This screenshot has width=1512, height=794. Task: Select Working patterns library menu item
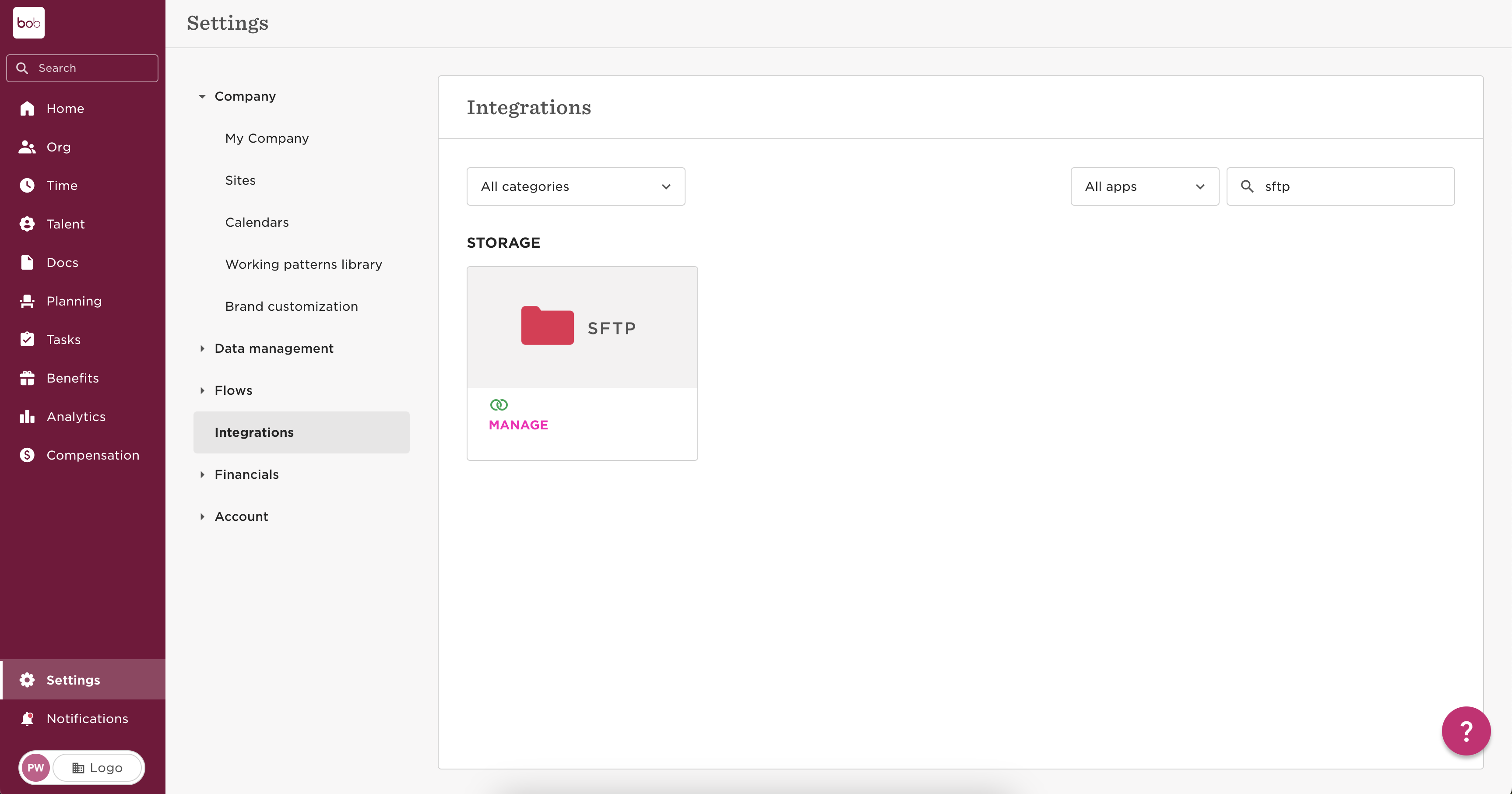coord(303,264)
